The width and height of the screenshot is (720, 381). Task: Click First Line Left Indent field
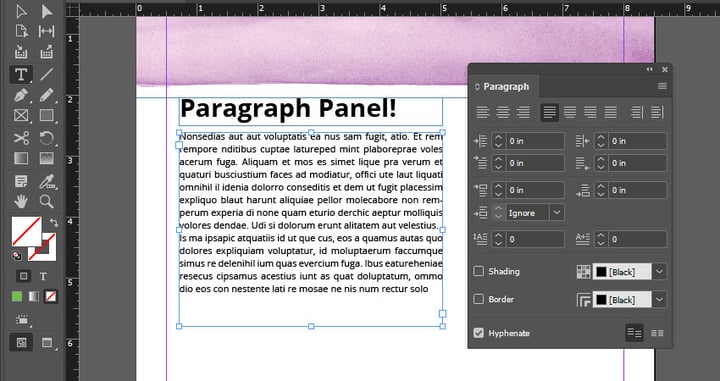tap(535, 163)
